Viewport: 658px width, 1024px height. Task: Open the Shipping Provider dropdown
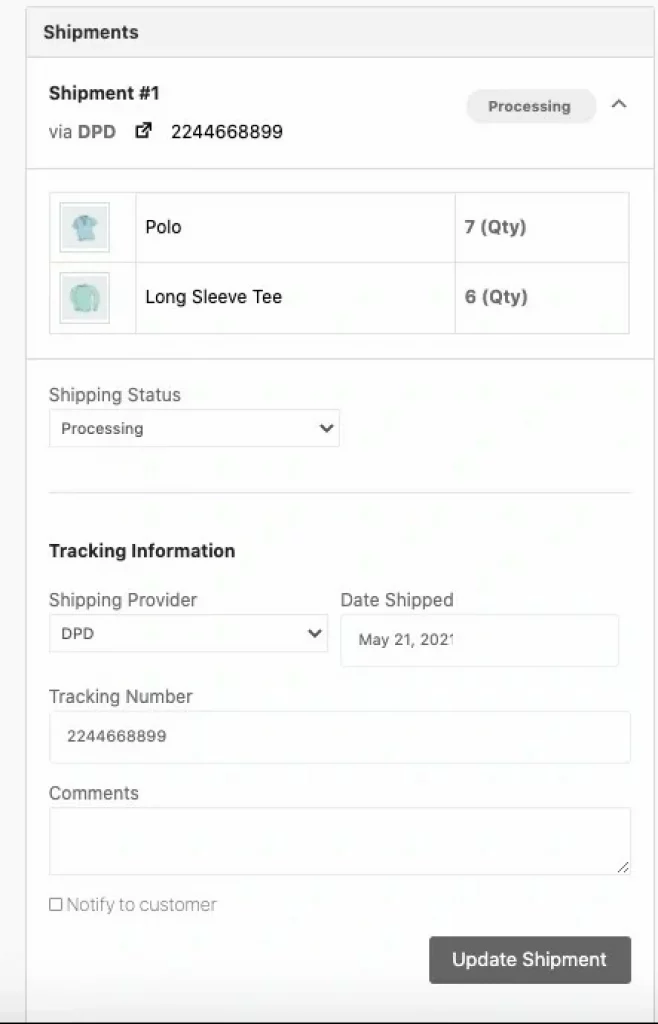click(189, 633)
